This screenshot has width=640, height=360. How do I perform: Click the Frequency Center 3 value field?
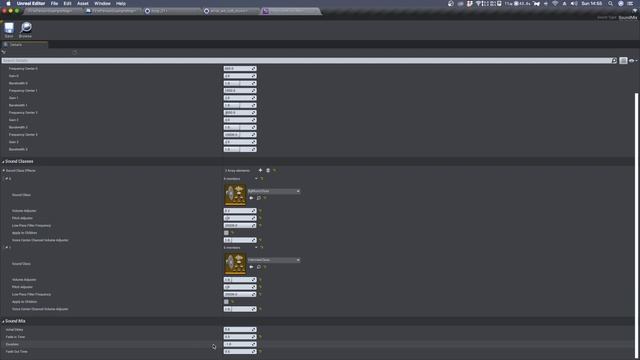point(240,135)
